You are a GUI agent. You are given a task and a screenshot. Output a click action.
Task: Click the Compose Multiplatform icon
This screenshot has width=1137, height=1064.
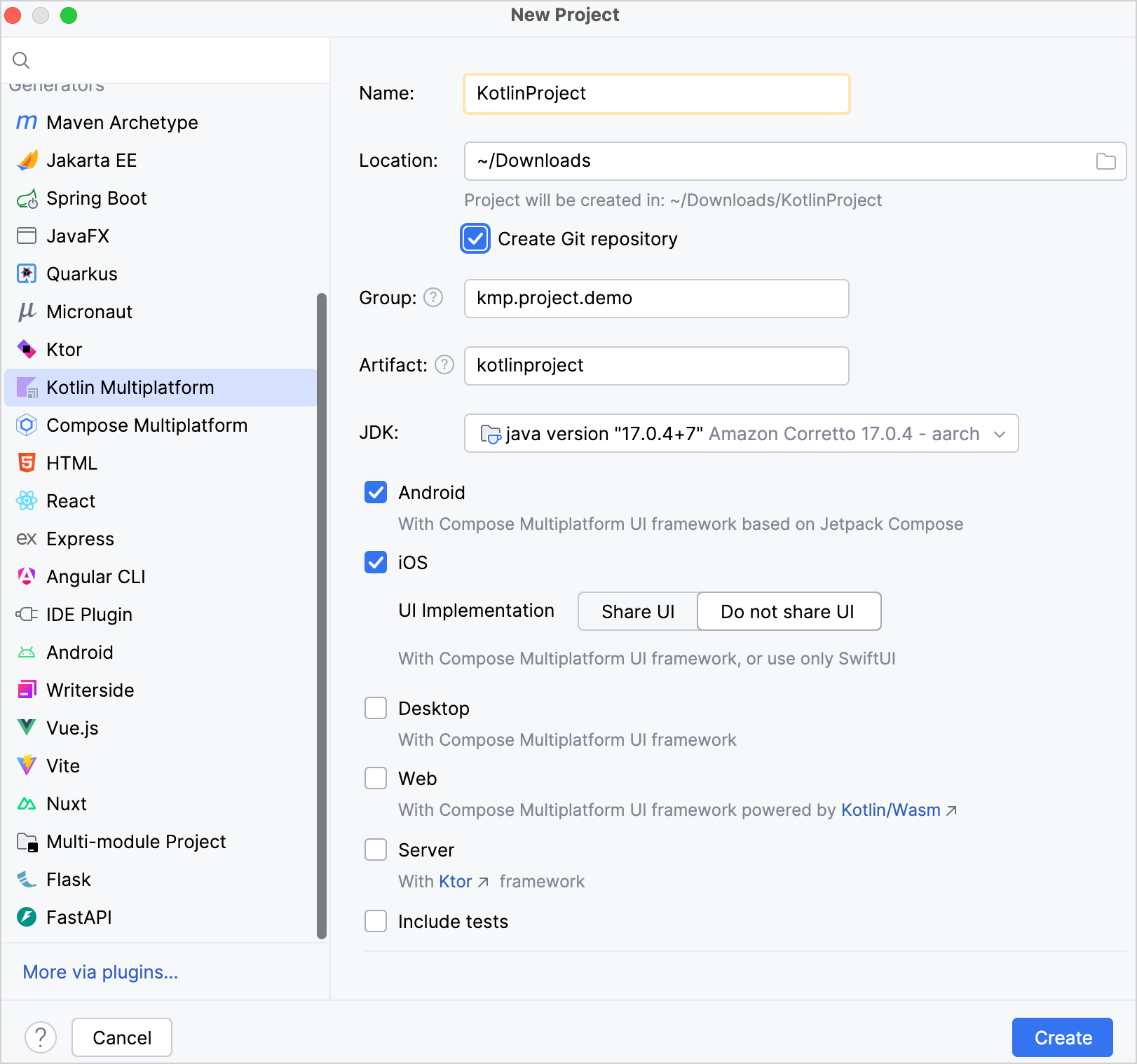click(x=26, y=425)
